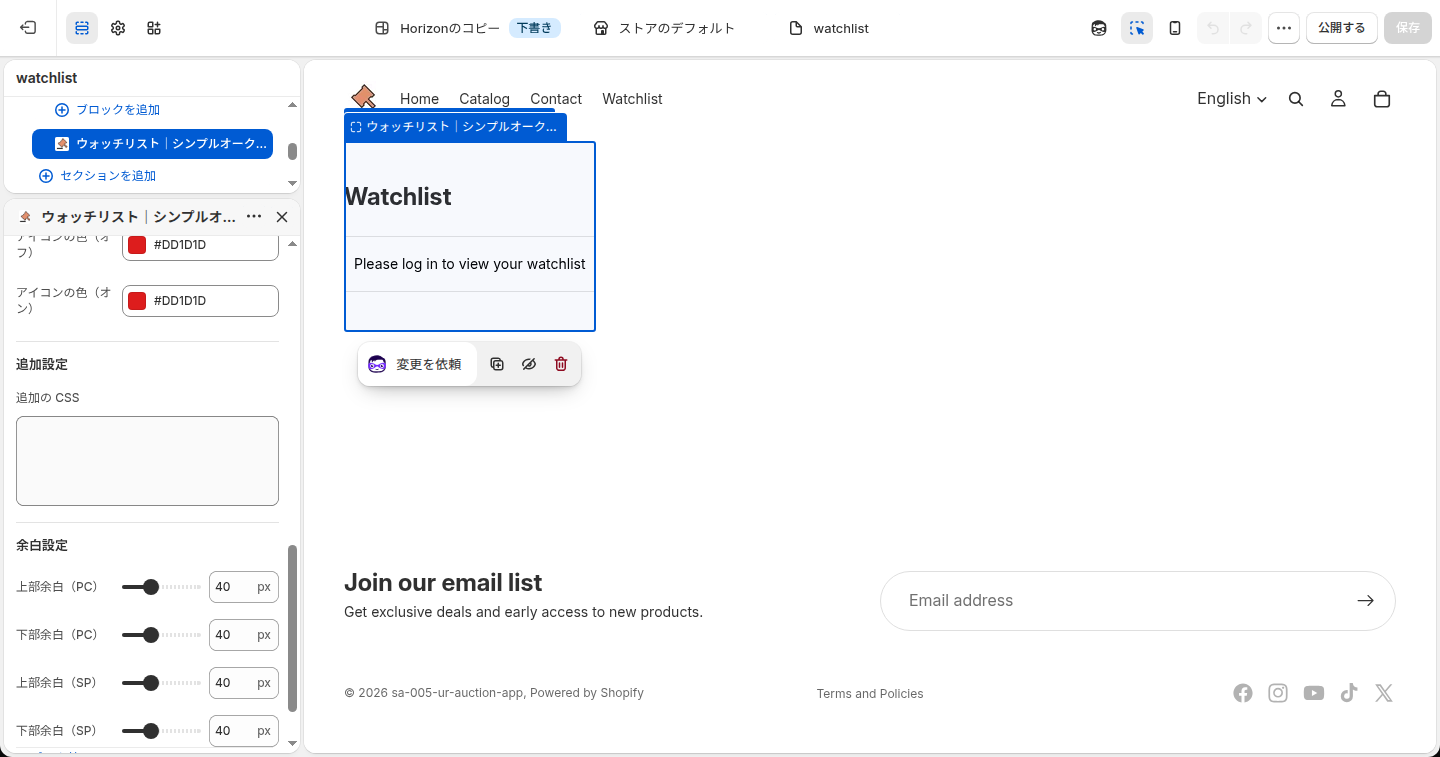Open the sections panel icon

(82, 28)
